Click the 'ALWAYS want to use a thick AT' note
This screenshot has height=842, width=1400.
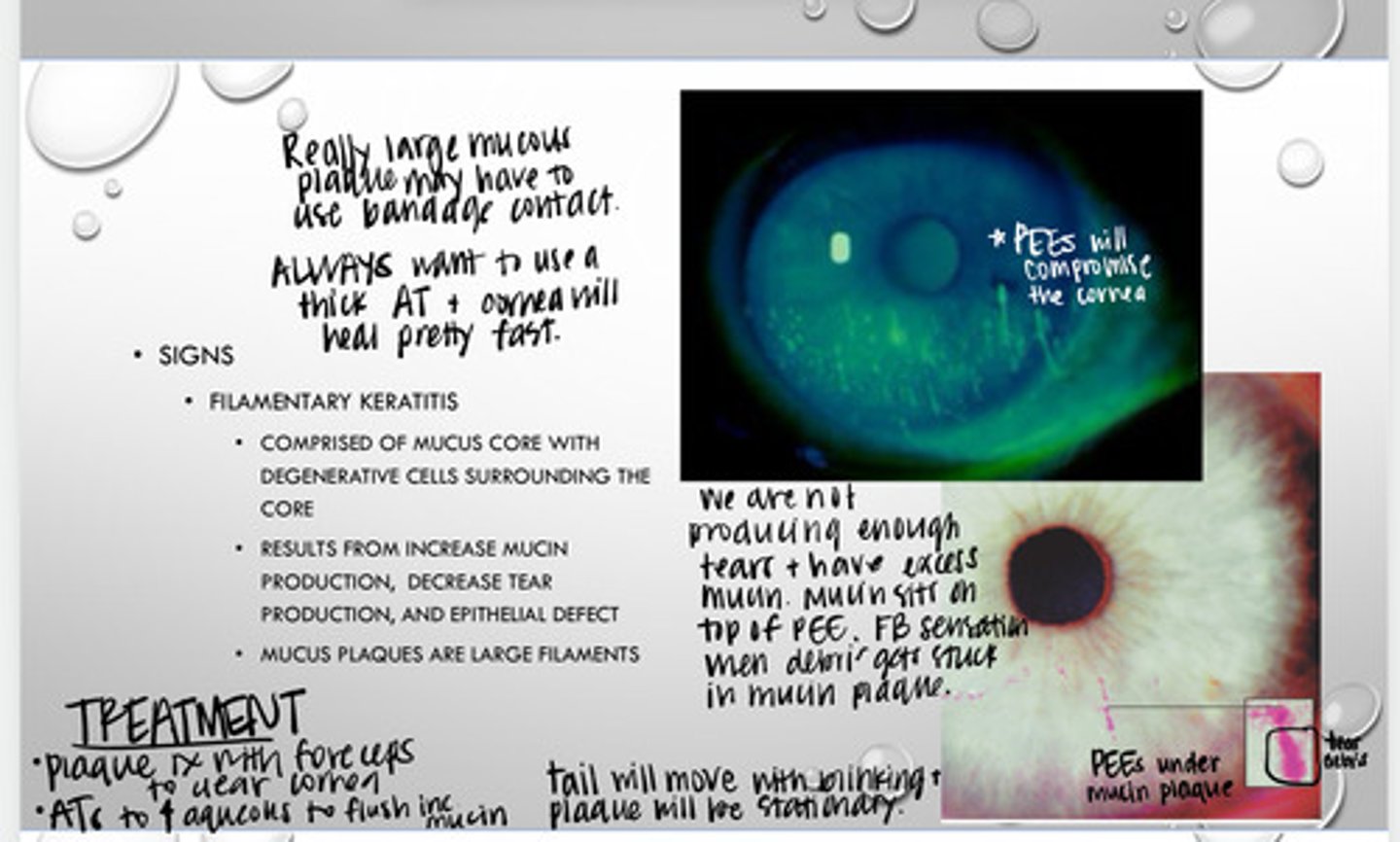click(445, 300)
